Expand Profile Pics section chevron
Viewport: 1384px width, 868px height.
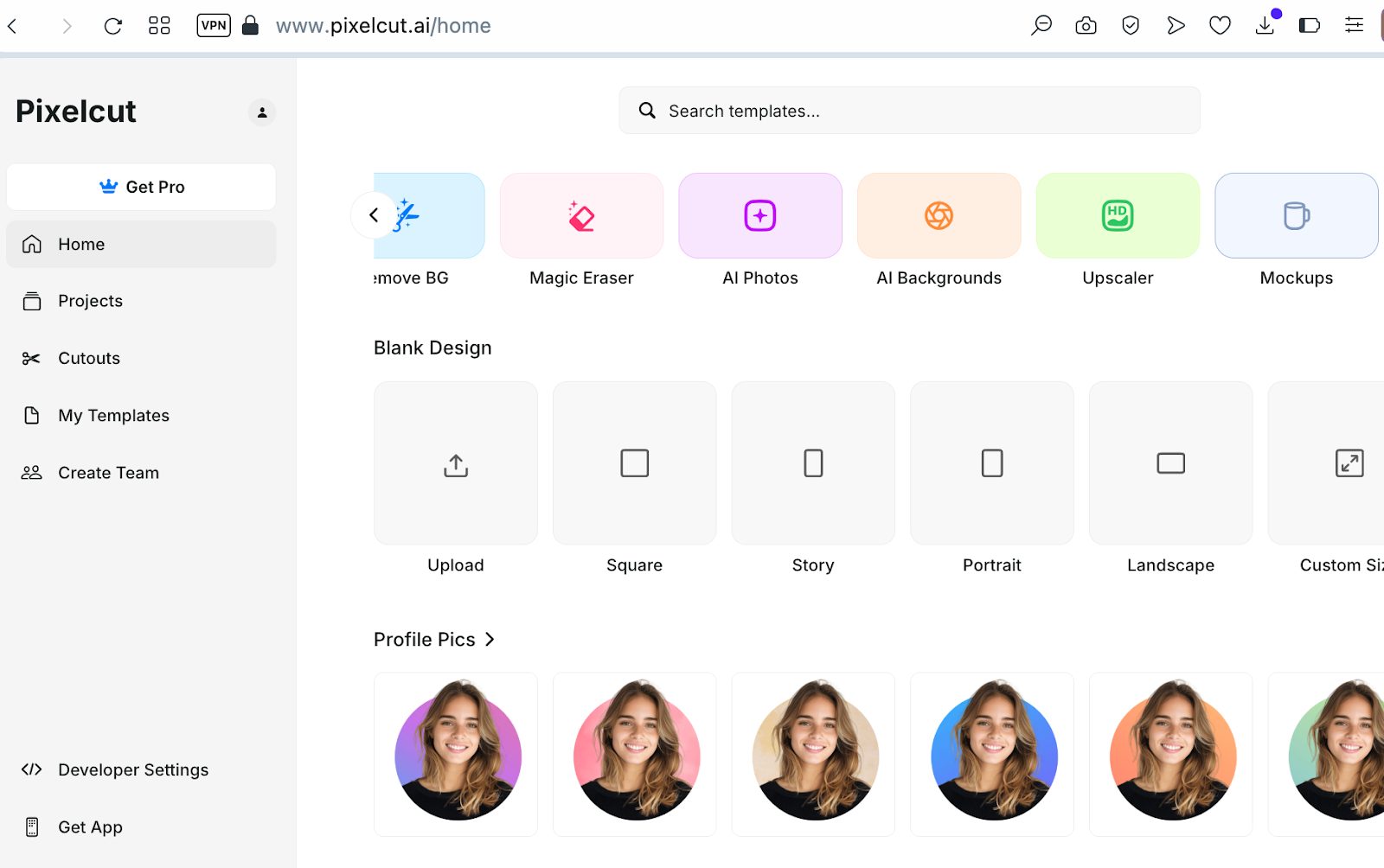click(x=490, y=640)
